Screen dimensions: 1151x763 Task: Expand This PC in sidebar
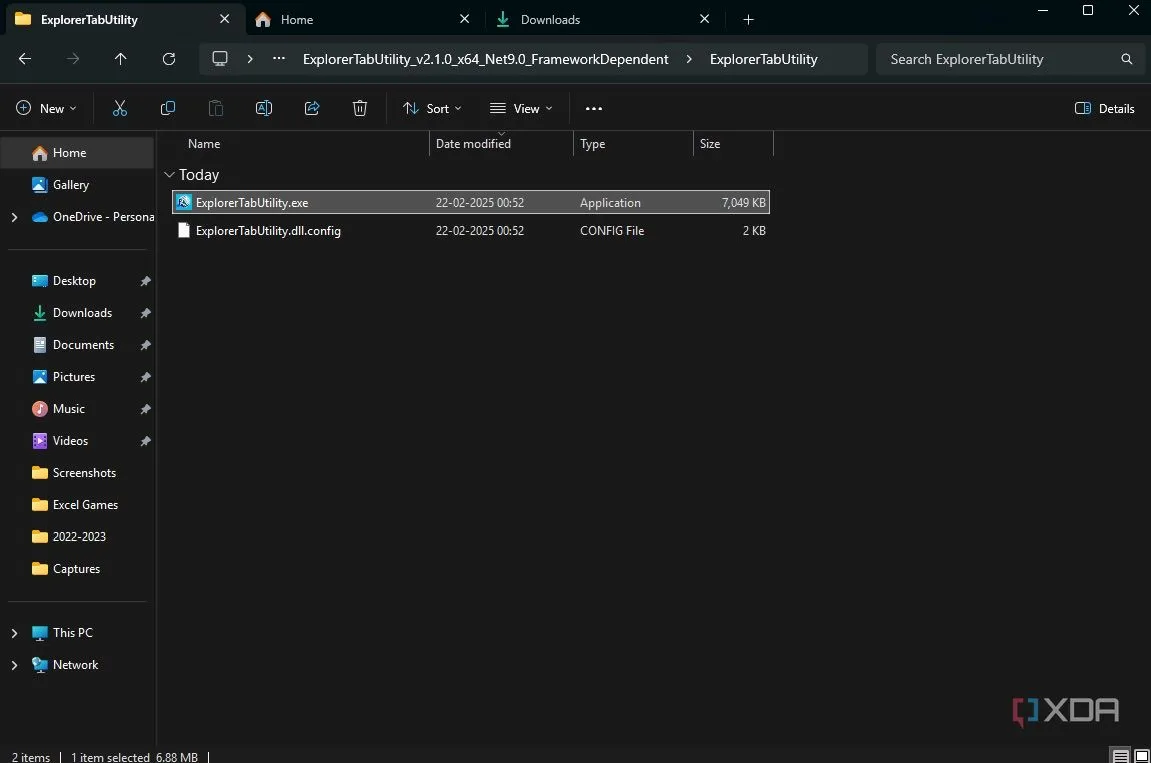(x=14, y=633)
